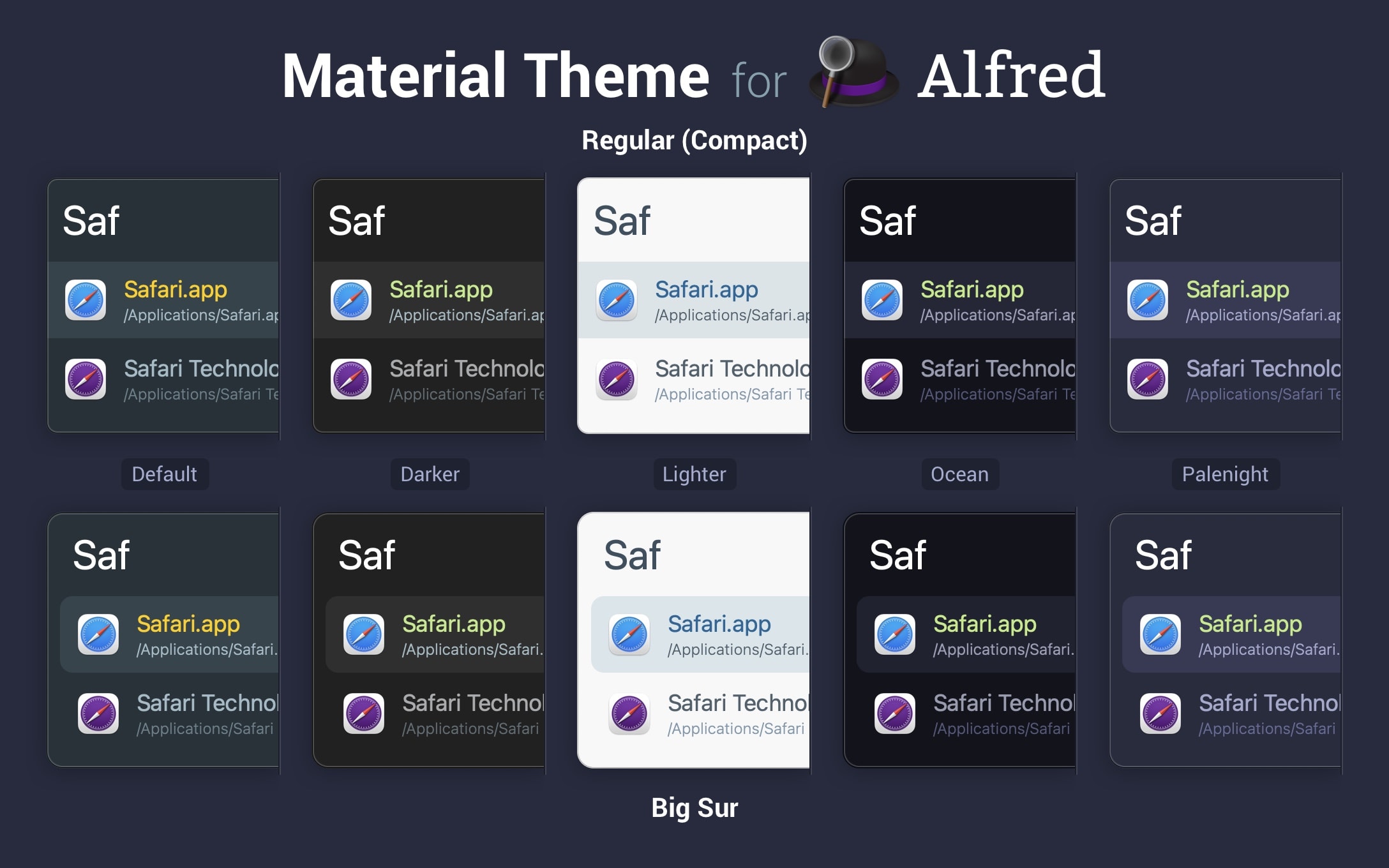Click Safari icon in Ocean Big Sur theme
Viewport: 1389px width, 868px height.
[x=895, y=634]
